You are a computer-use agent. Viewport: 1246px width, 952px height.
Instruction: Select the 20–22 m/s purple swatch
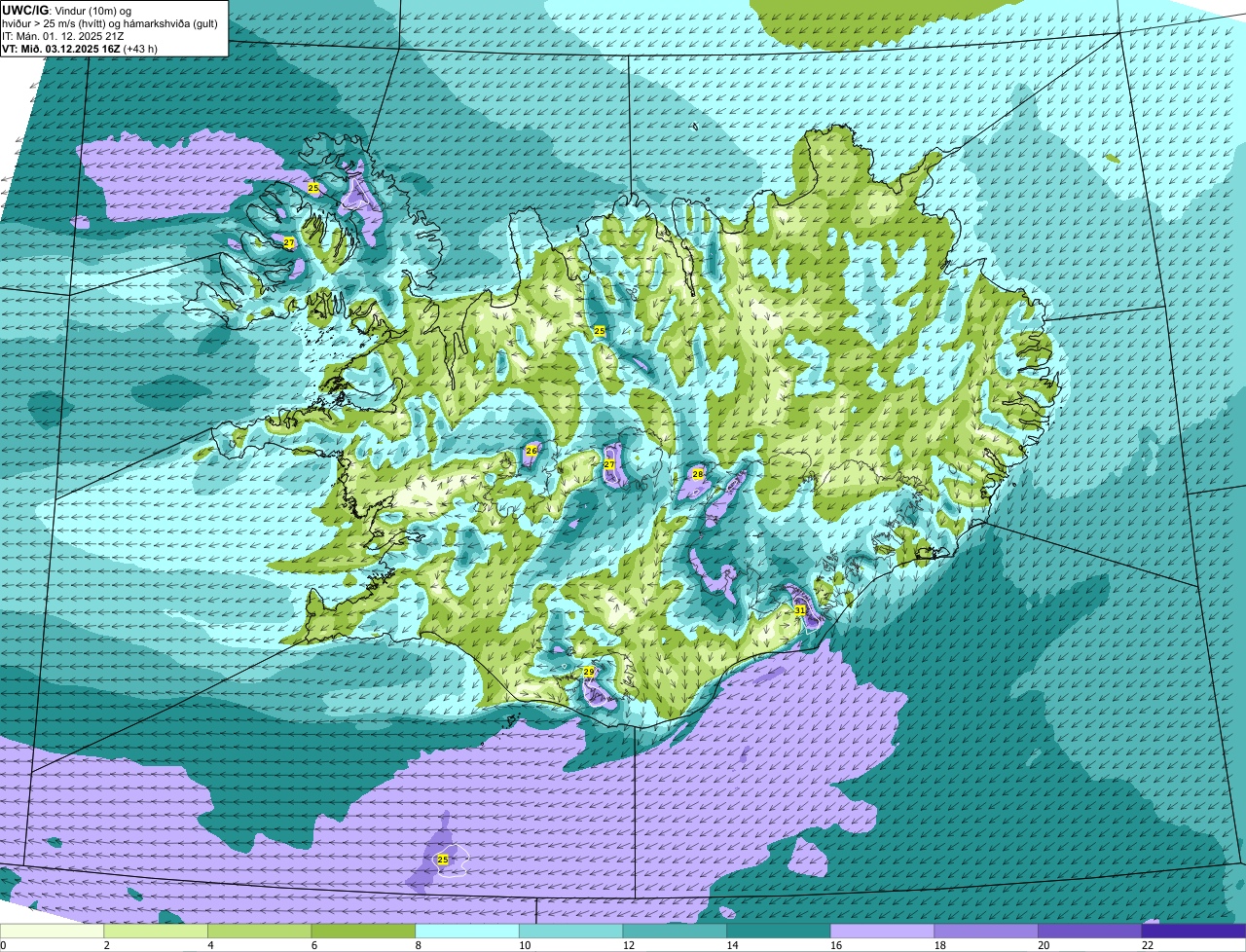pyautogui.click(x=1089, y=931)
